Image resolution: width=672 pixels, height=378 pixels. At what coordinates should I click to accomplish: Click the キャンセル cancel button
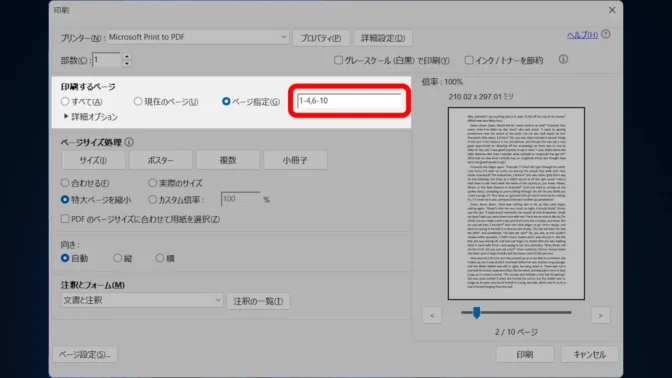[x=589, y=354]
